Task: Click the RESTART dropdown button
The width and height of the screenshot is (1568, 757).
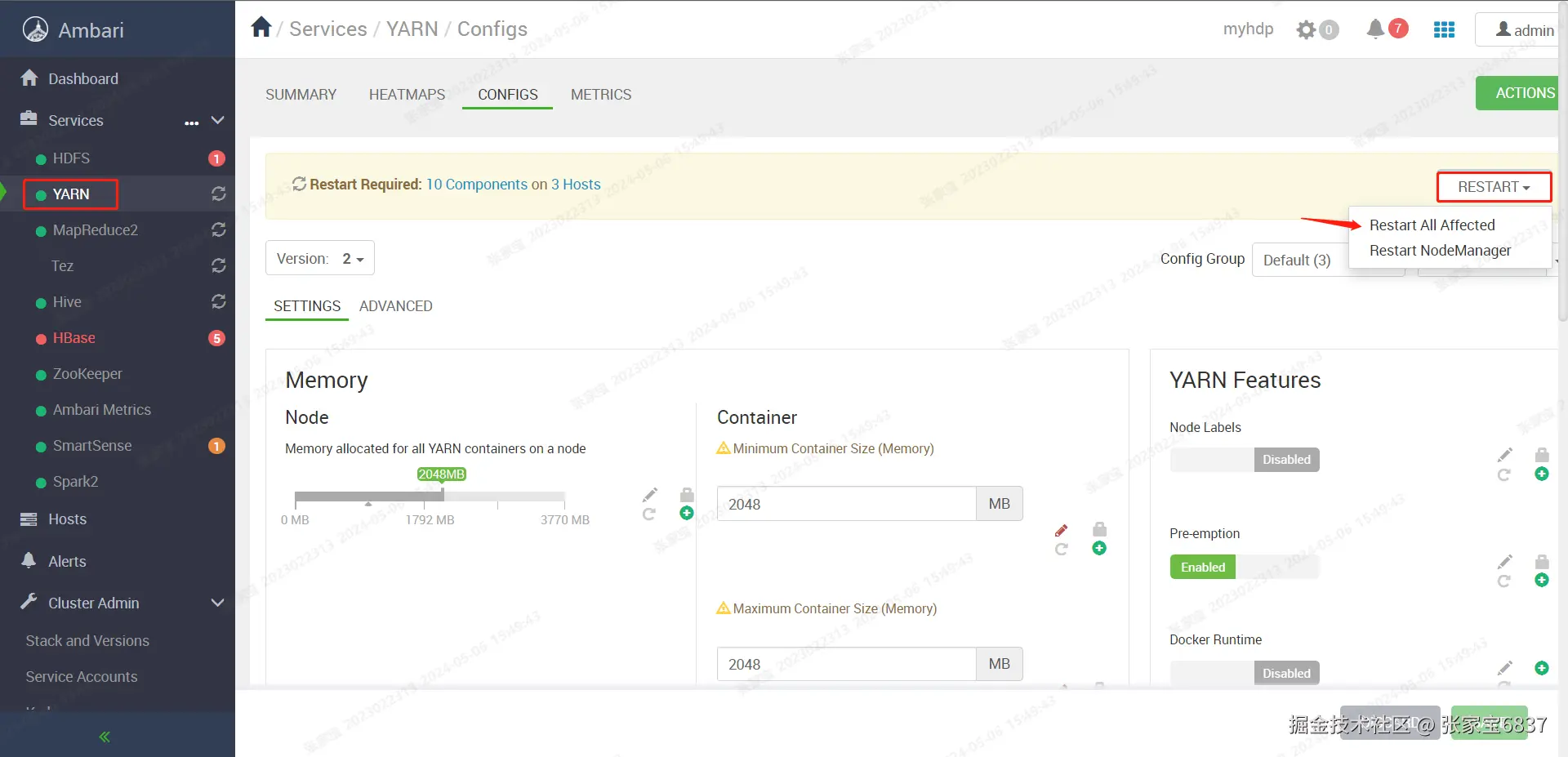Action: 1494,187
